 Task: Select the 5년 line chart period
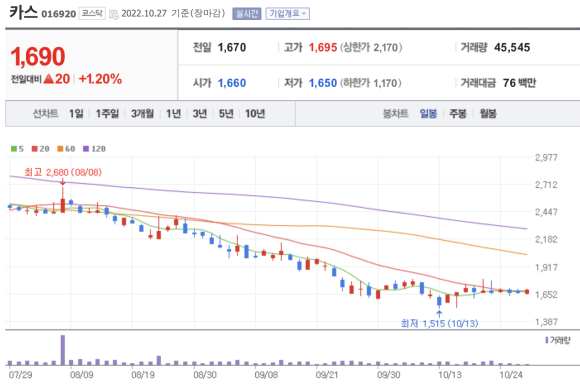point(226,114)
